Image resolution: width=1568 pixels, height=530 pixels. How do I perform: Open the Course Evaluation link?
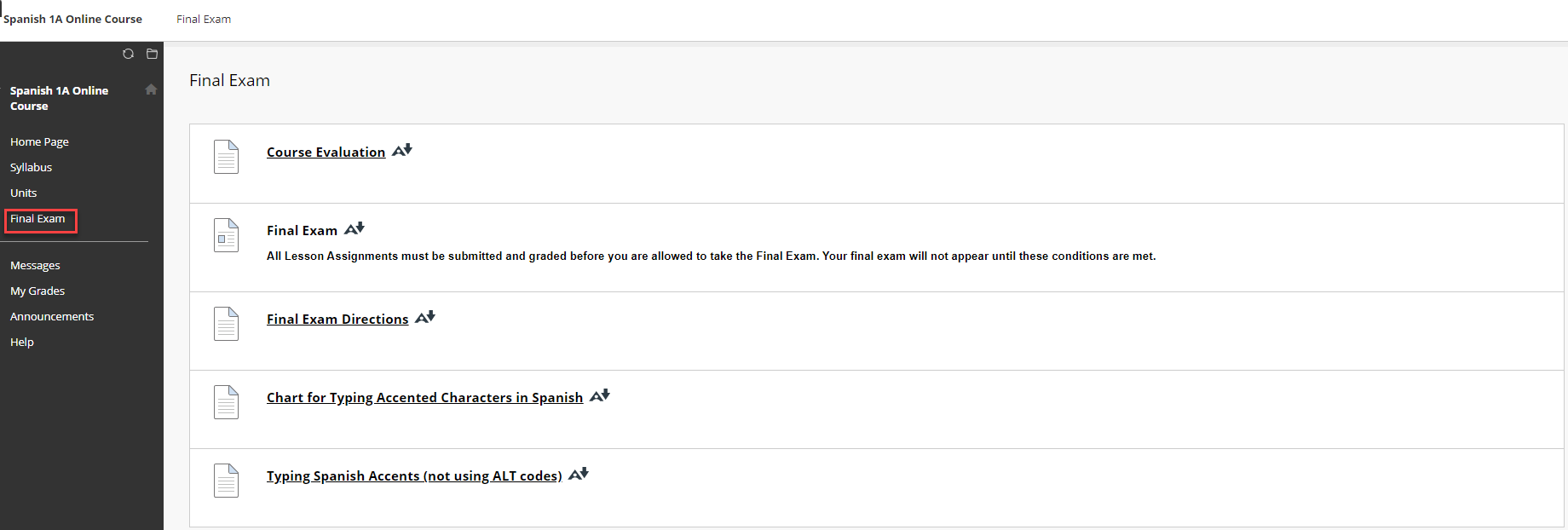326,152
